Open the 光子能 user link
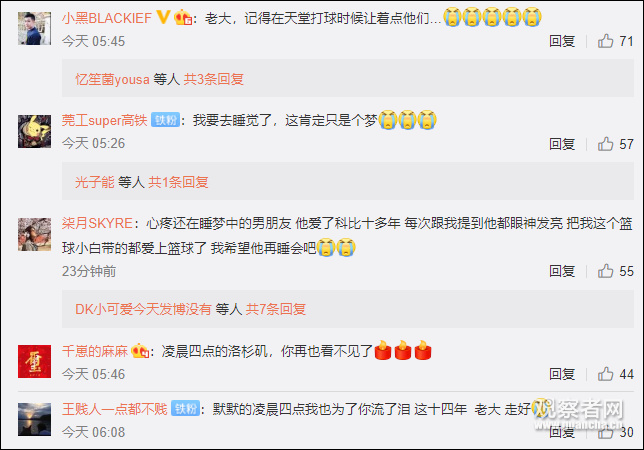644x450 pixels. click(94, 182)
